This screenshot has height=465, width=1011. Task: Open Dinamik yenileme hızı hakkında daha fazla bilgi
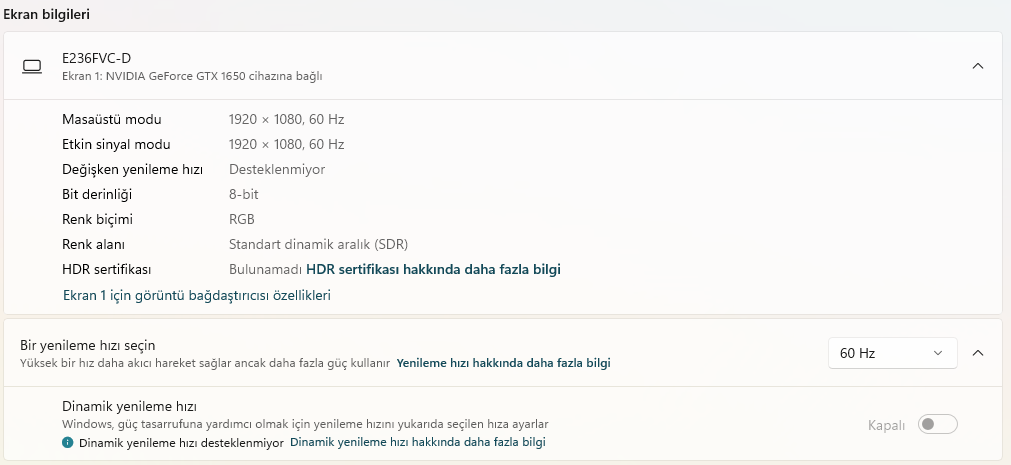pos(418,442)
